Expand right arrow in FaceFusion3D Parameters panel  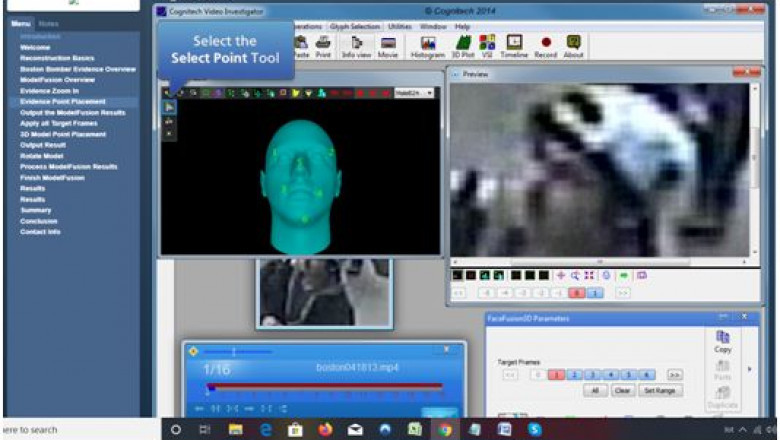(750, 369)
